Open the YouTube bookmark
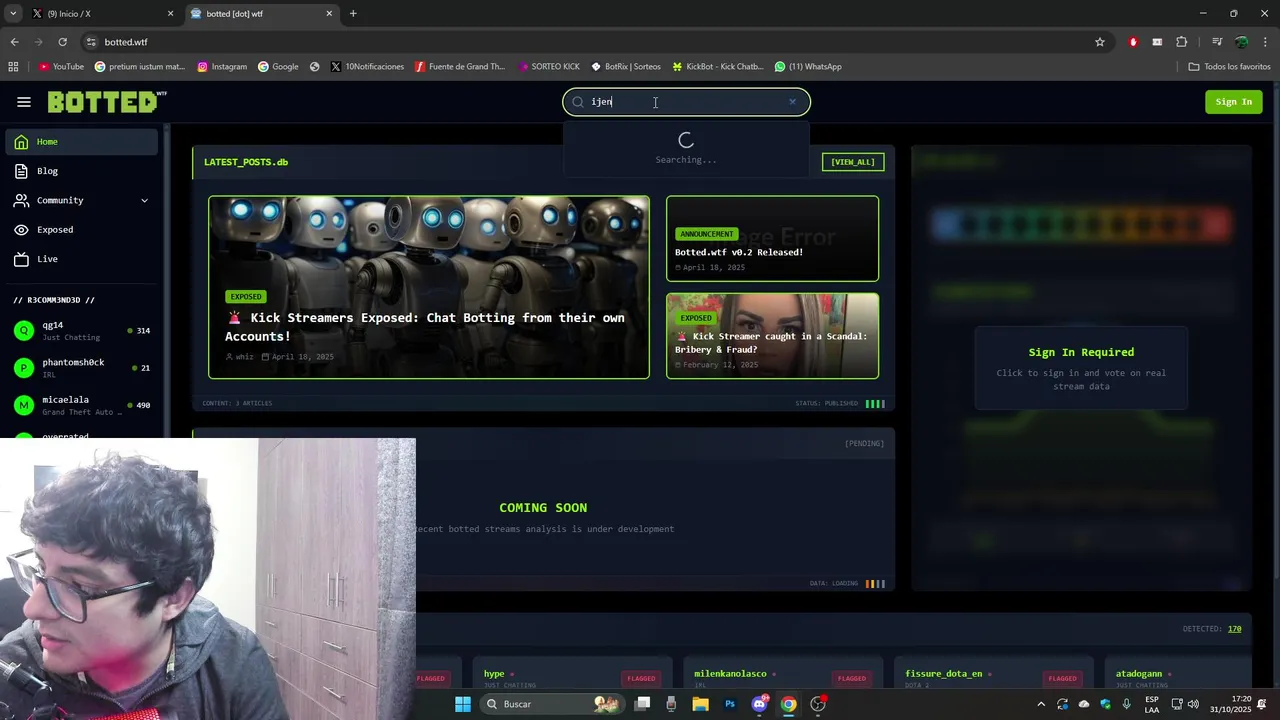Screen dimensions: 1280x720 pos(61,67)
